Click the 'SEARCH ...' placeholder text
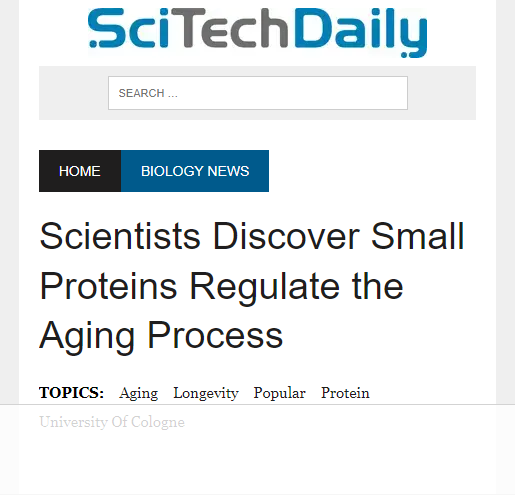 point(148,93)
